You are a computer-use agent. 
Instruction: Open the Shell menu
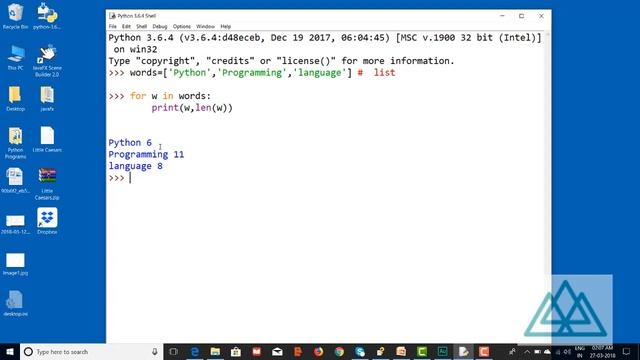141,27
